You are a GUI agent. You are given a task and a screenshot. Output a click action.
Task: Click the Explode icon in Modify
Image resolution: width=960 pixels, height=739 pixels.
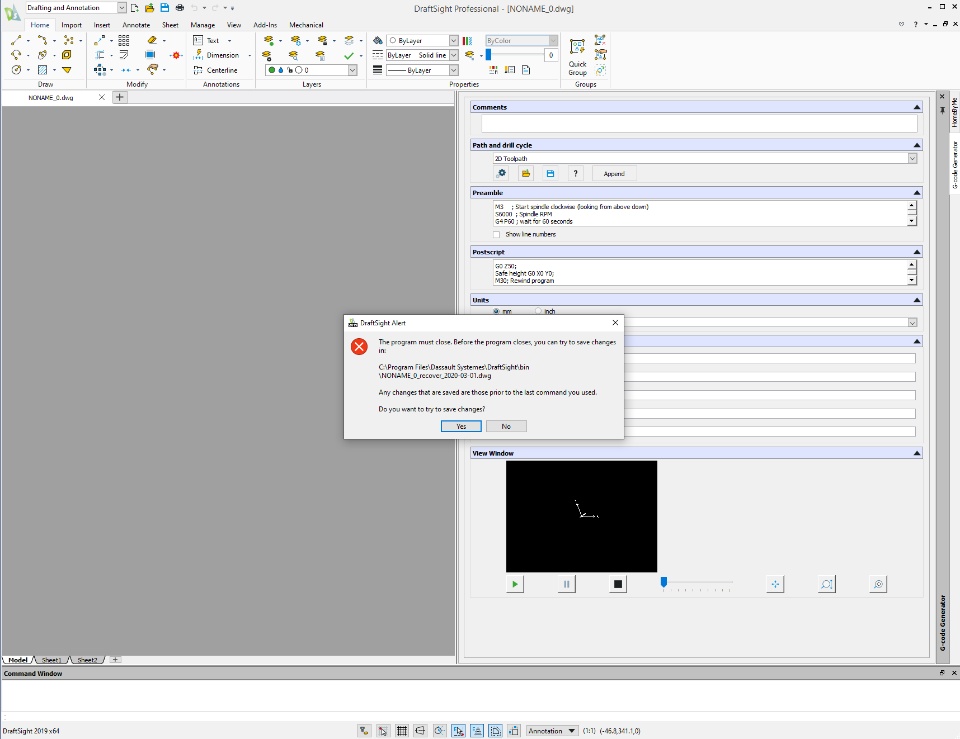[176, 55]
